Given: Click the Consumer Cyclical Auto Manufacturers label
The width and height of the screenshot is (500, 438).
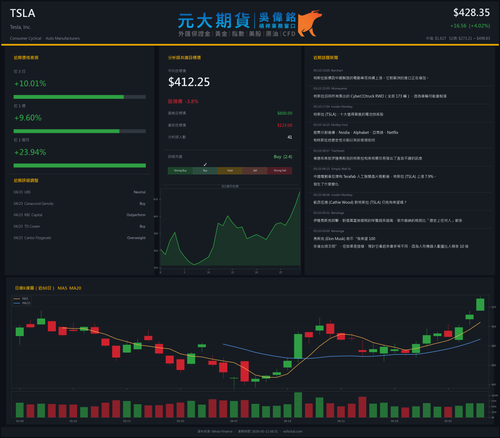Looking at the screenshot, I should (45, 38).
